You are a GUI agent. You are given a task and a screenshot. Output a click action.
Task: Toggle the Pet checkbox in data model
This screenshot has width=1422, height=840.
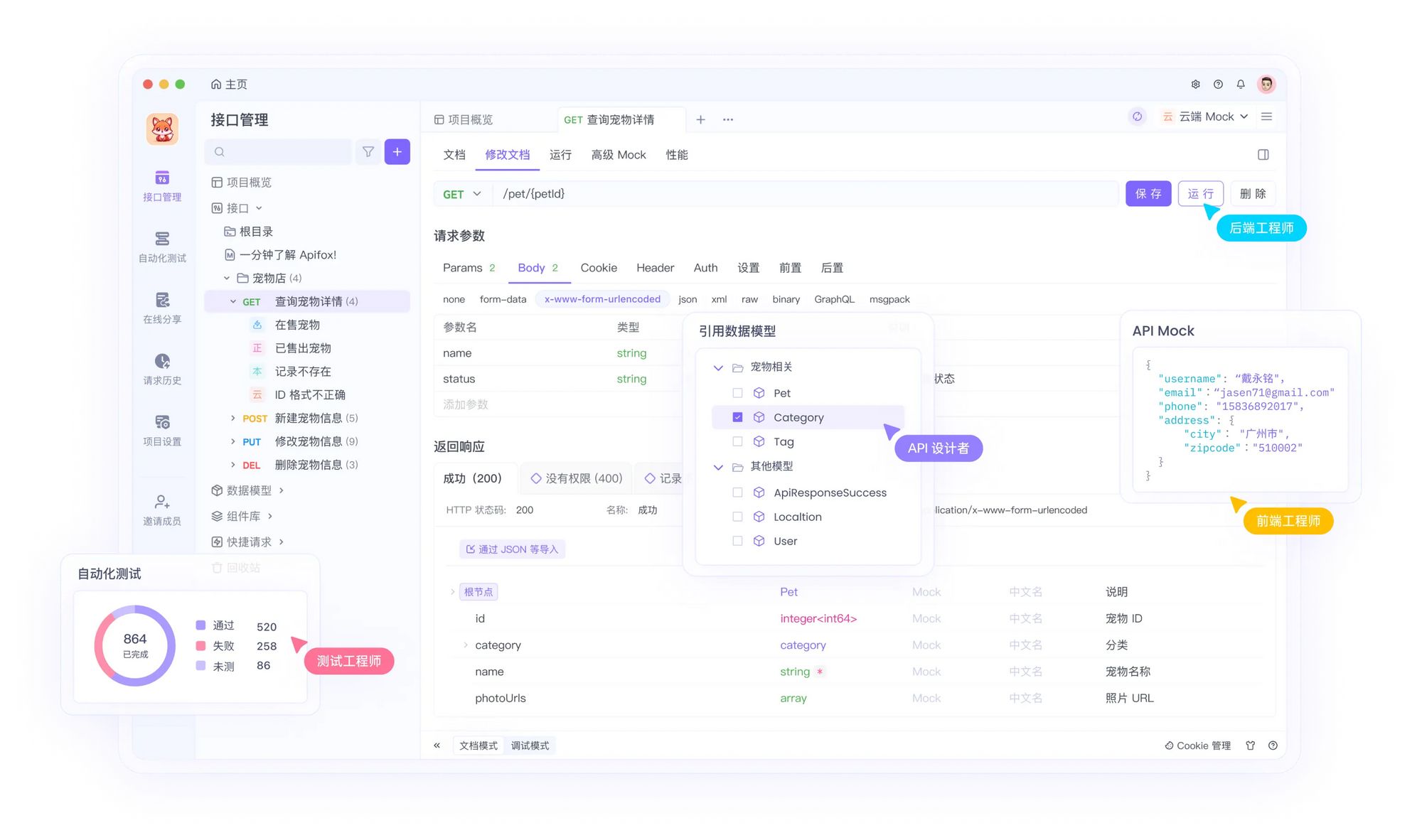(738, 393)
